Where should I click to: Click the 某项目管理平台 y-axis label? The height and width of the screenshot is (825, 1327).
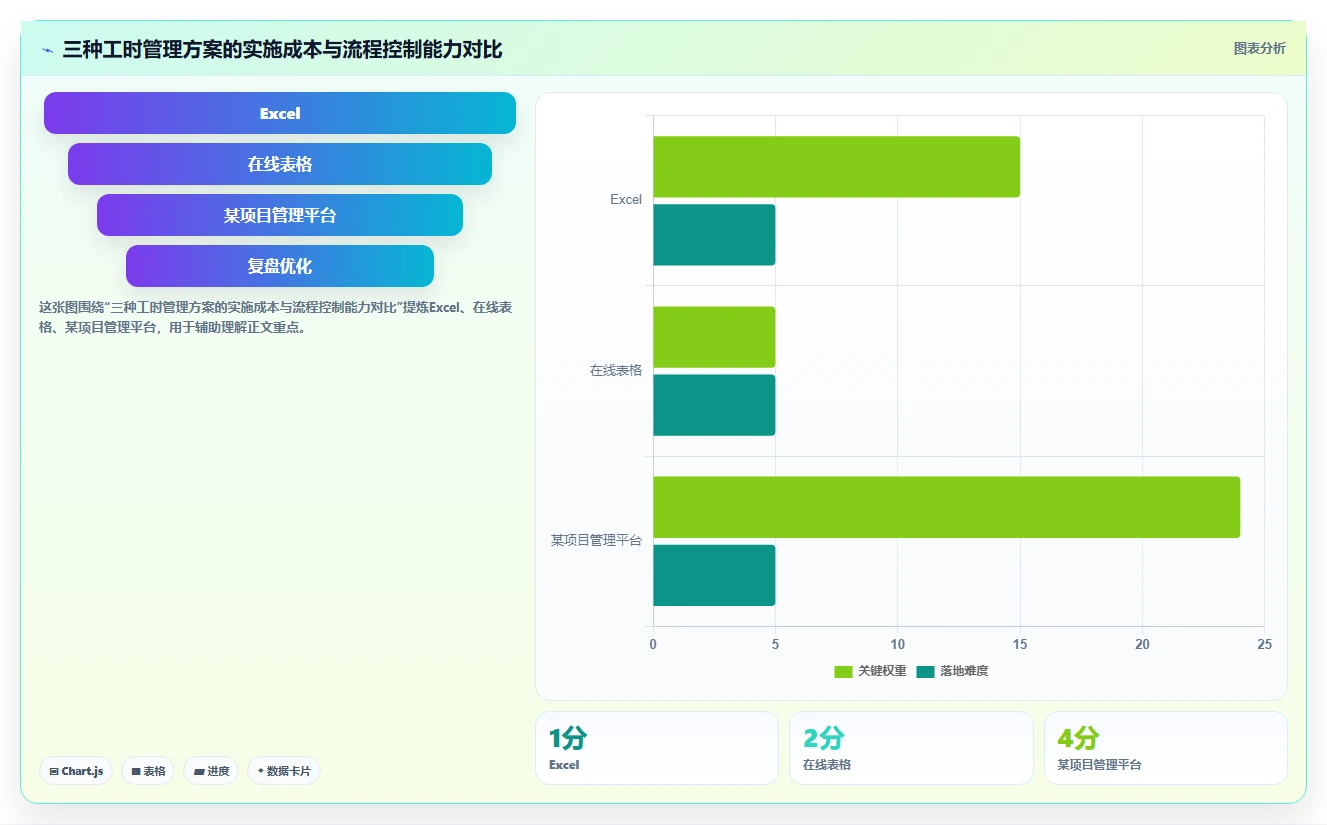597,540
